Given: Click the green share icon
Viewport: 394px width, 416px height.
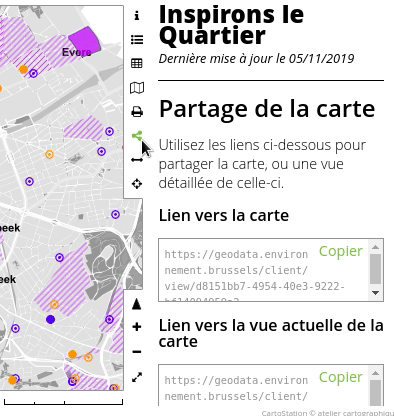Looking at the screenshot, I should (137, 136).
